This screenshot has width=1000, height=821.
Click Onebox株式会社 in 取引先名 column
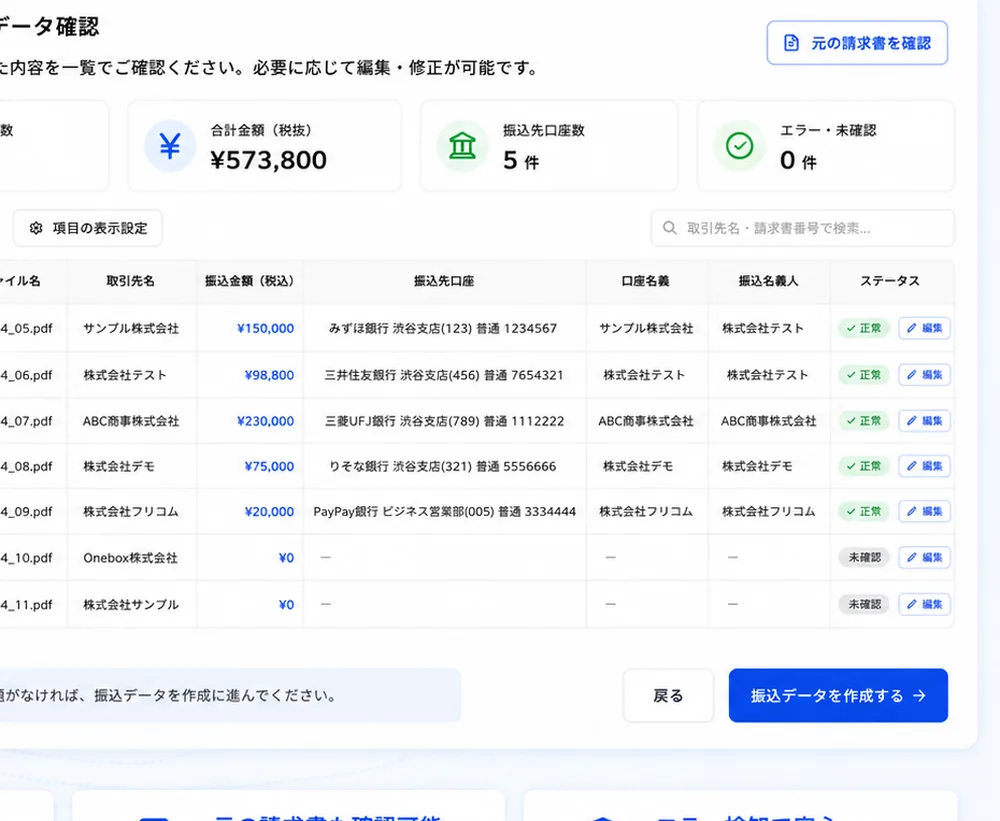coord(130,557)
